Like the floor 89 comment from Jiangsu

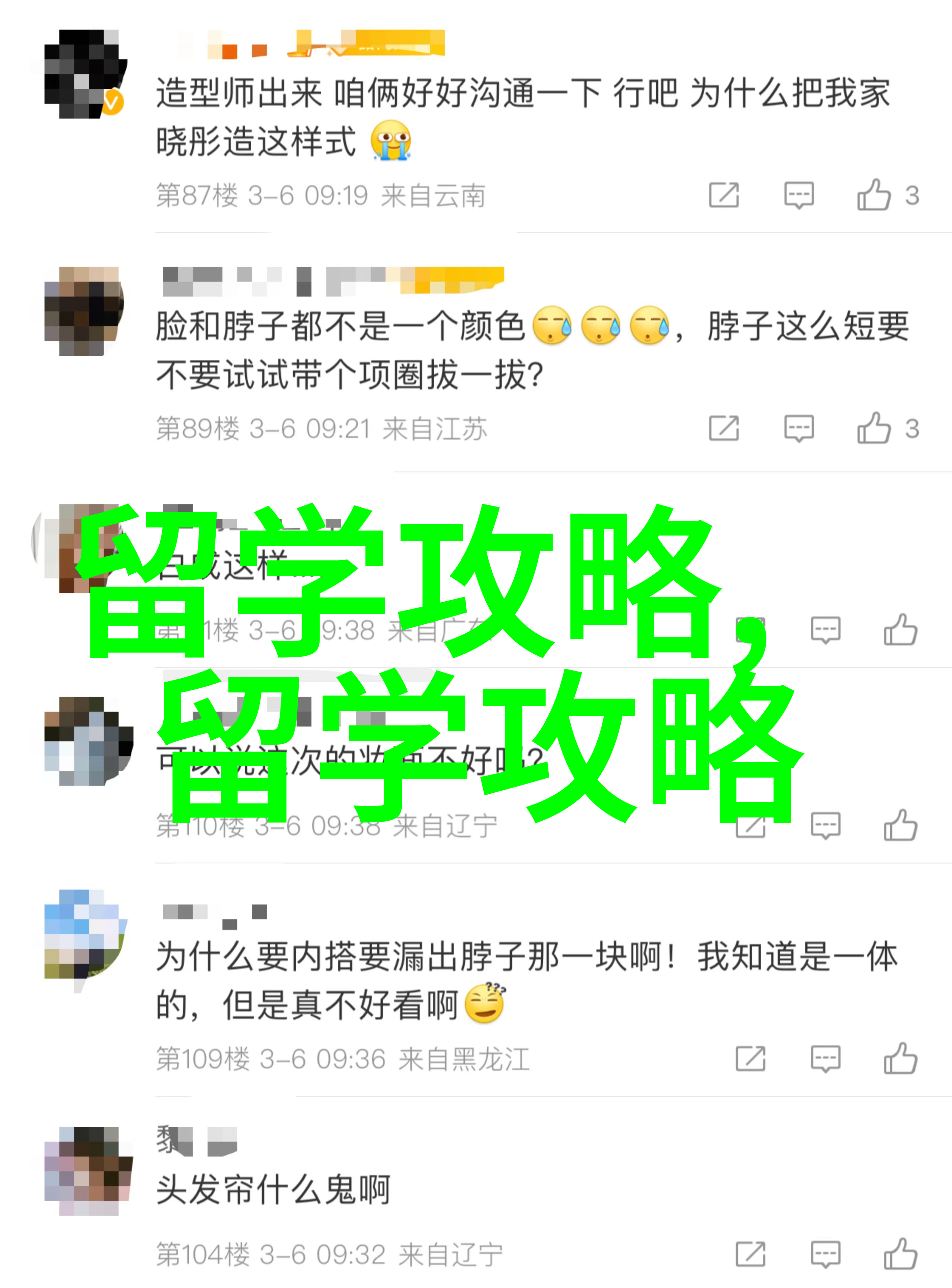coord(874,429)
